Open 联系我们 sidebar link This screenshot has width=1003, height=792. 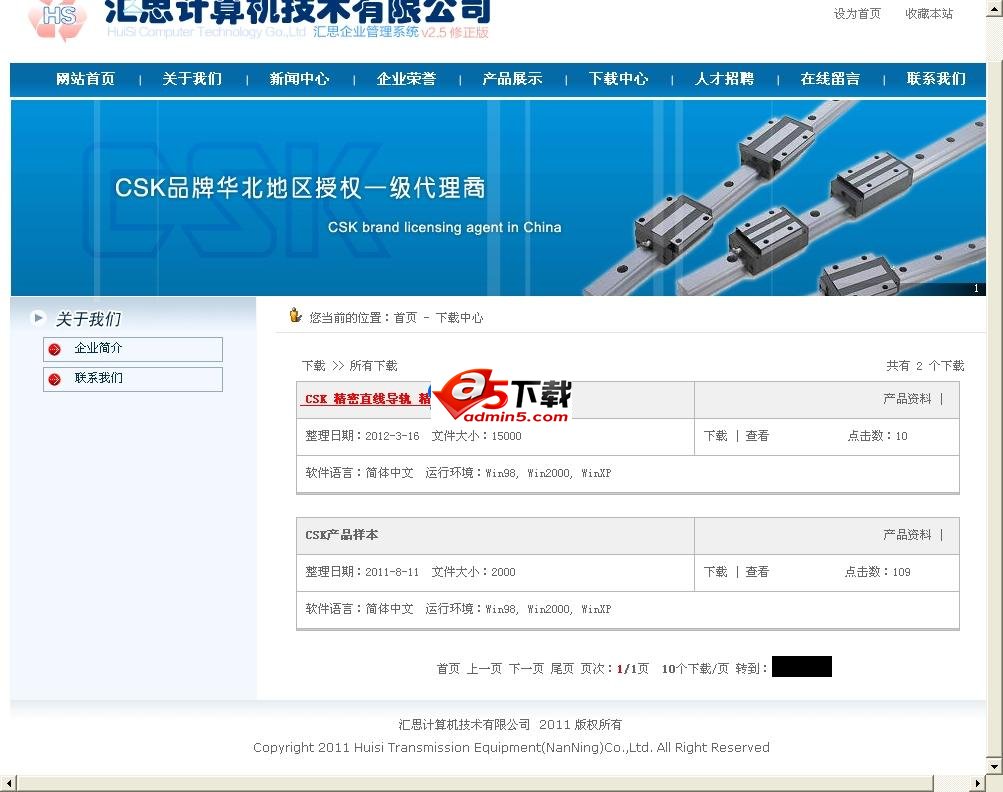point(99,378)
